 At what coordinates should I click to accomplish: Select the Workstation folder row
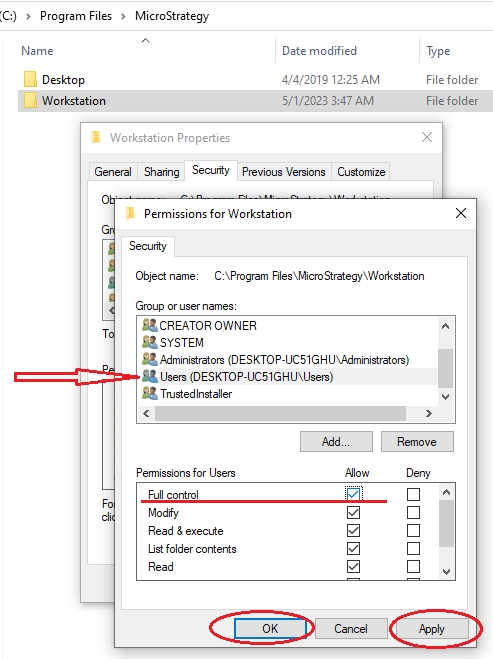255,100
